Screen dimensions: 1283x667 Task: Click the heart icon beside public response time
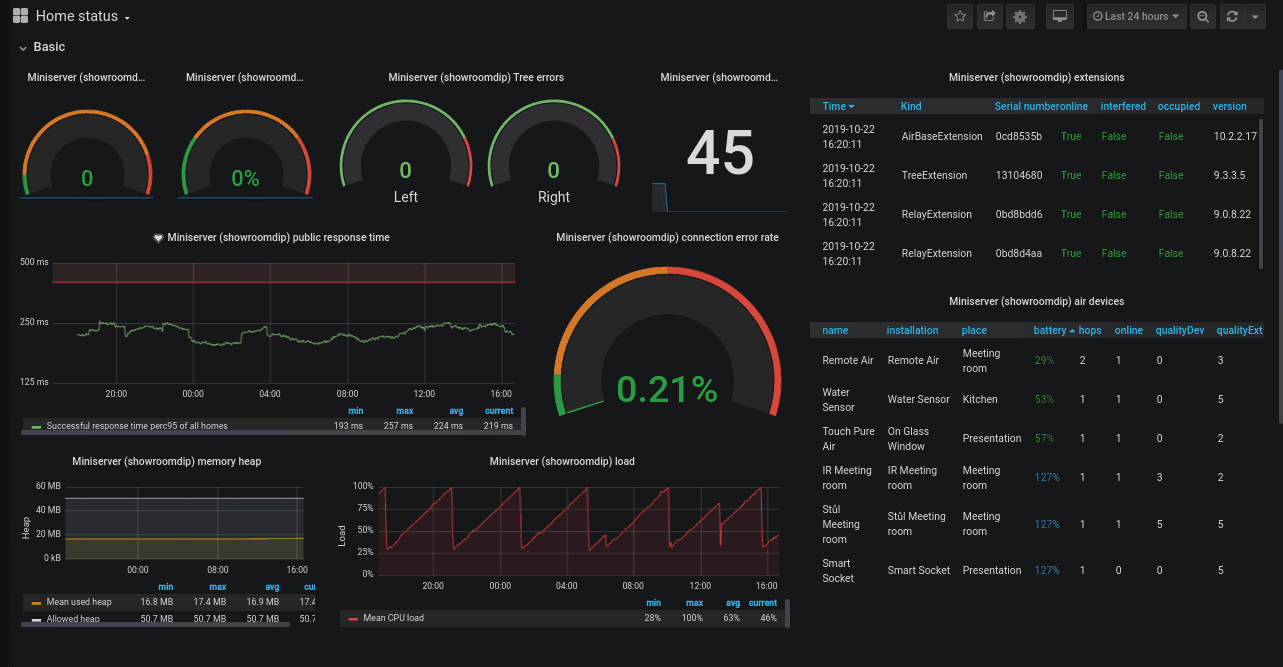[x=158, y=238]
